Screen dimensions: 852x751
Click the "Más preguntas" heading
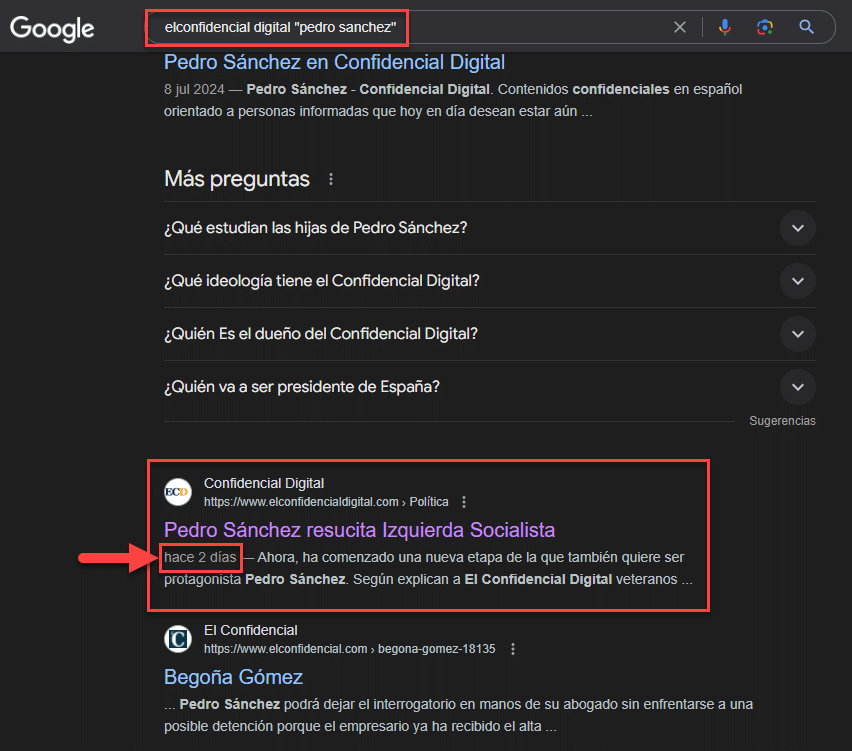tap(237, 179)
